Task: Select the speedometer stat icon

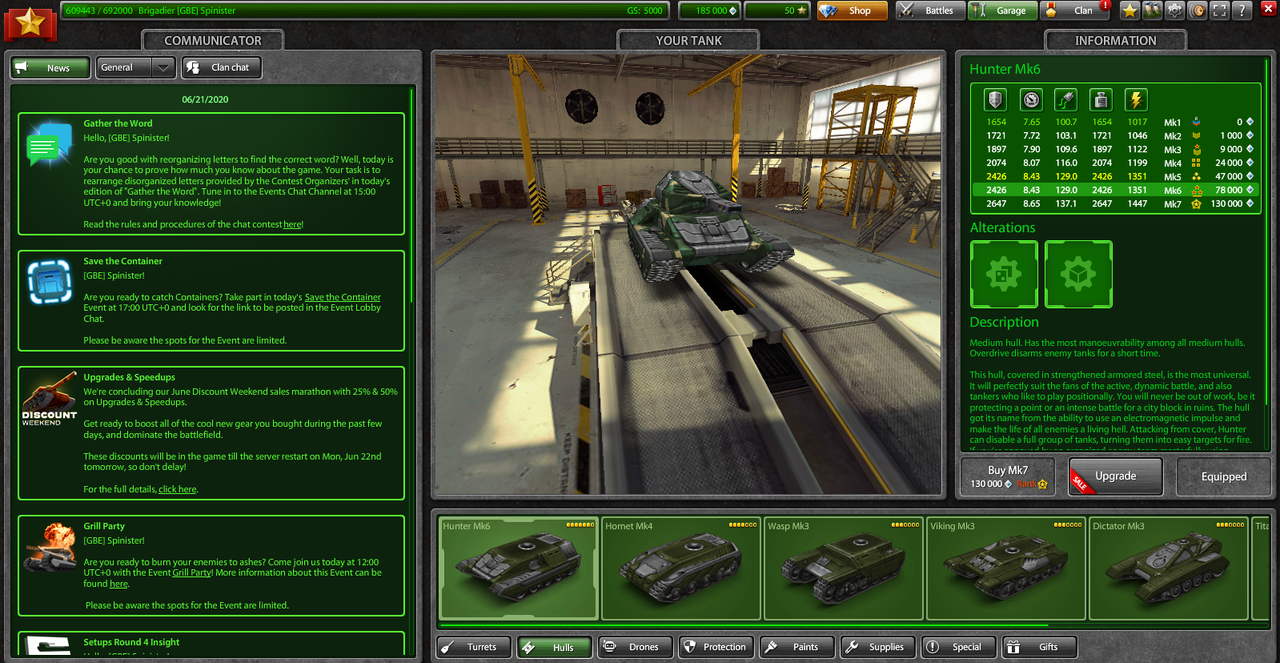Action: click(x=1031, y=99)
